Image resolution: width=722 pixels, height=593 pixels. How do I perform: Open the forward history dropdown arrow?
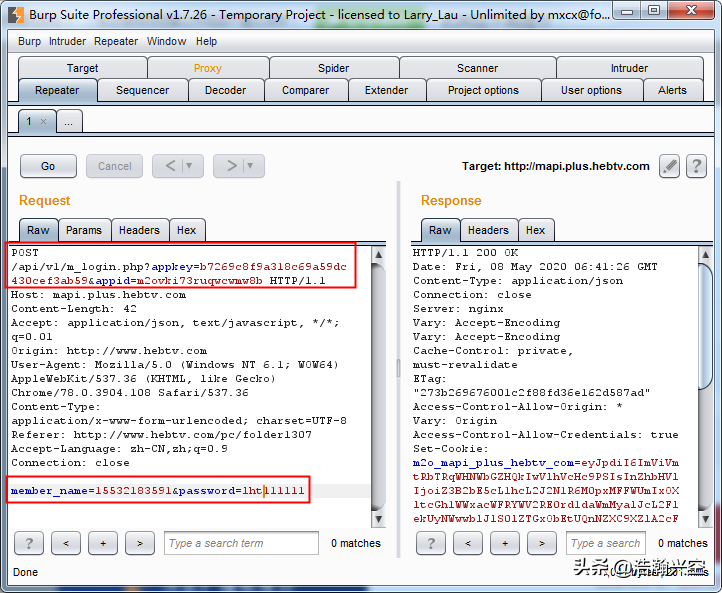[250, 166]
